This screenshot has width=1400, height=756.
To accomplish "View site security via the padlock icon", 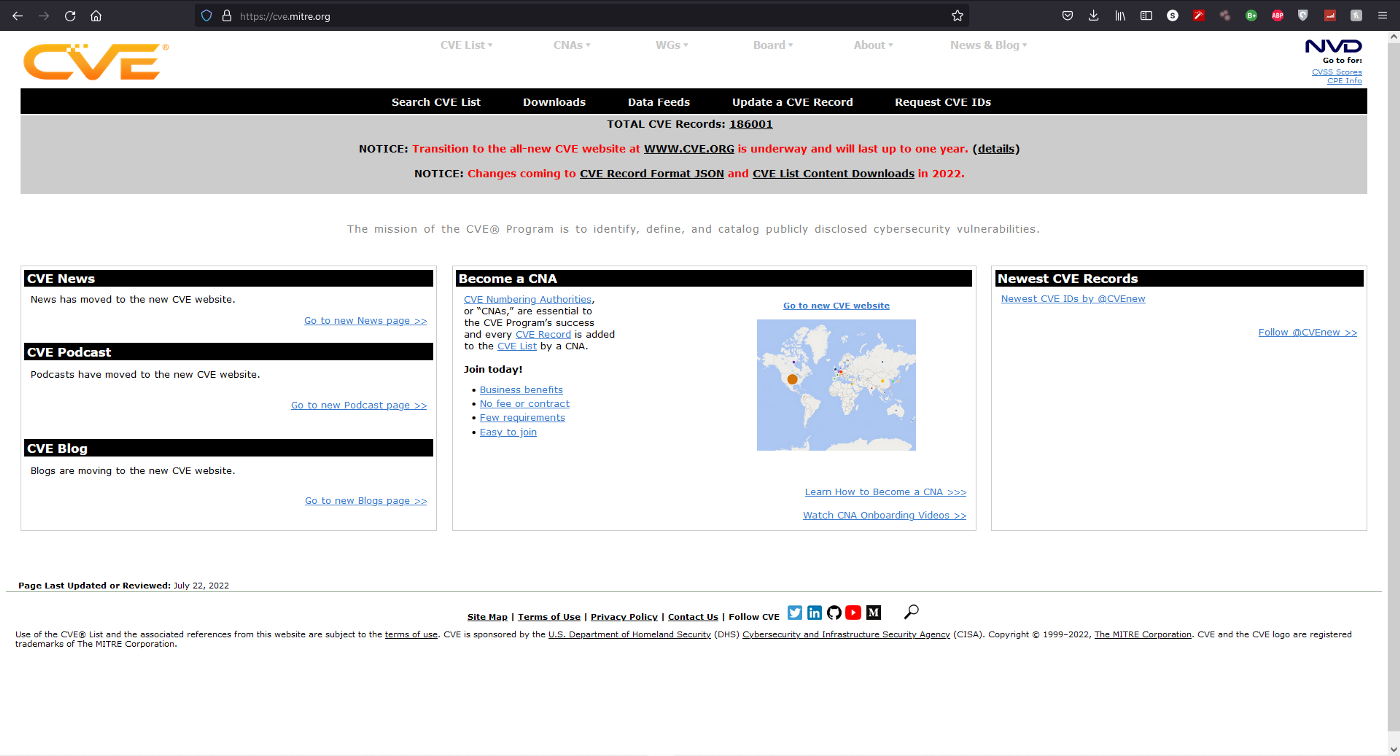I will click(226, 16).
